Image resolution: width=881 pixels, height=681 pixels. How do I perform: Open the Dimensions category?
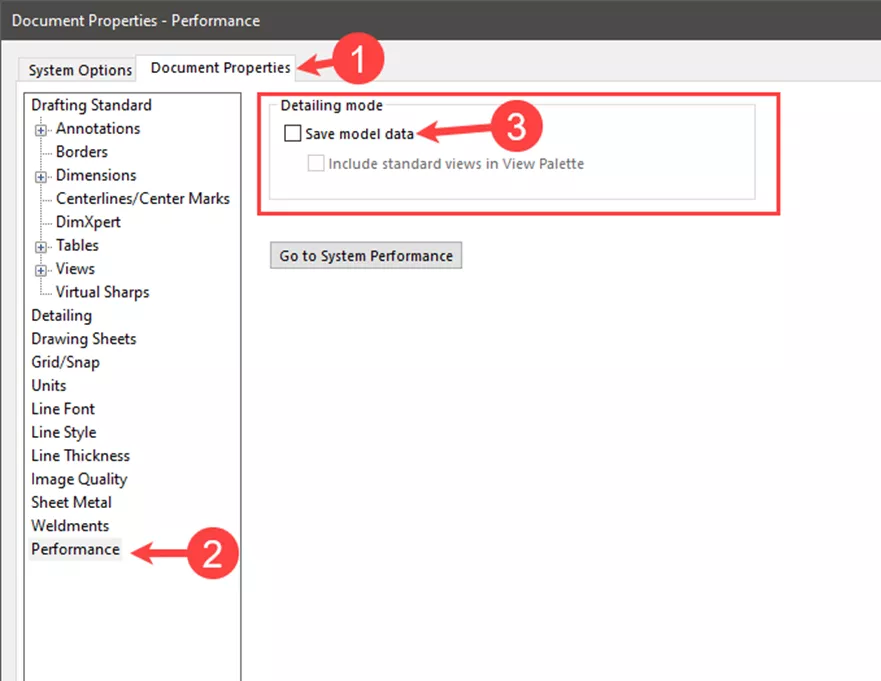pos(96,175)
